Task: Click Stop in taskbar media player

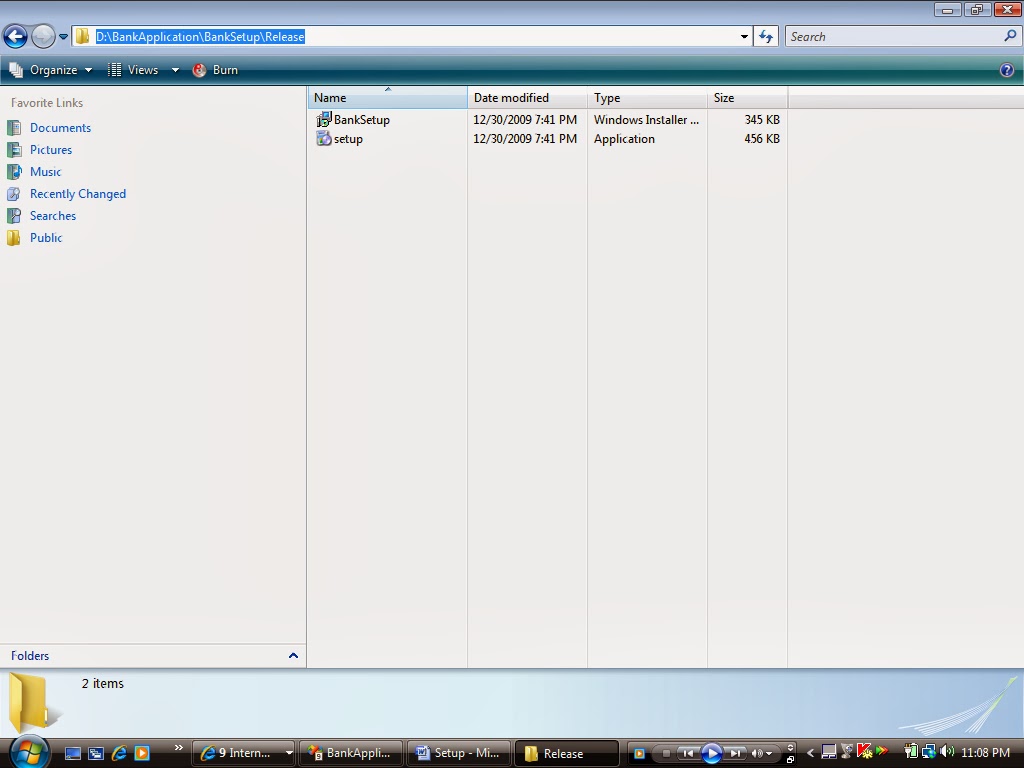Action: [665, 754]
